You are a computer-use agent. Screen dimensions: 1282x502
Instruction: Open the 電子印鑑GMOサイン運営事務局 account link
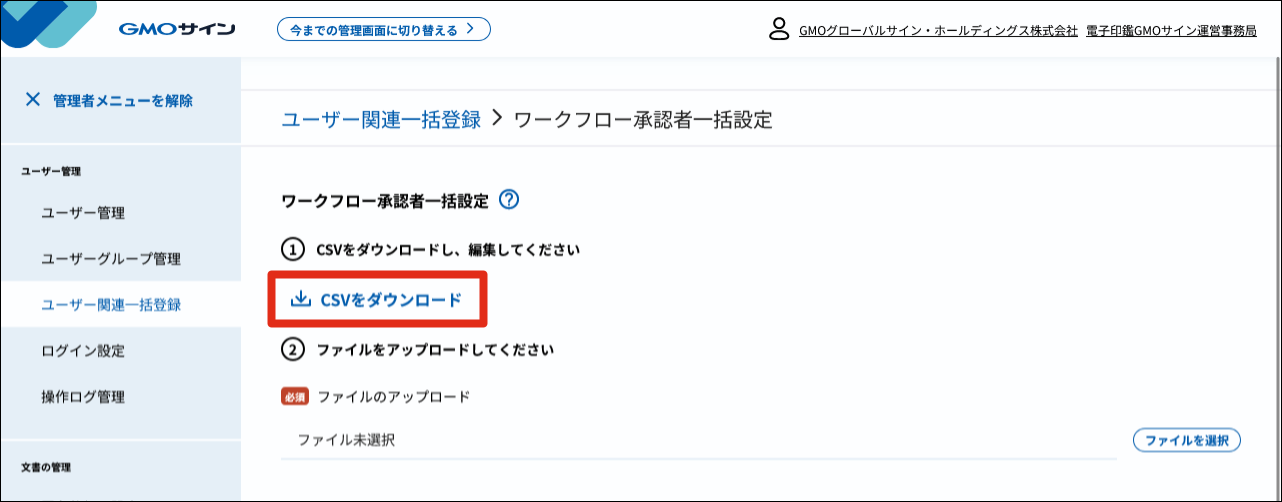coord(1171,31)
